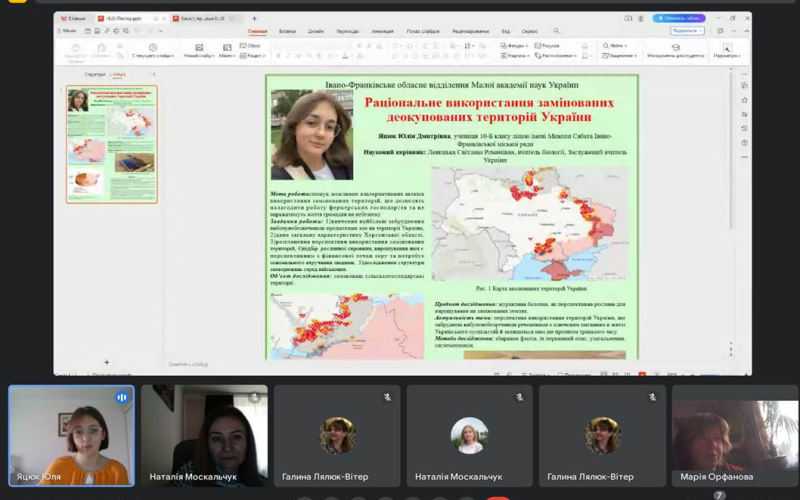Add a slide with the plus below thumbnails

click(x=107, y=362)
